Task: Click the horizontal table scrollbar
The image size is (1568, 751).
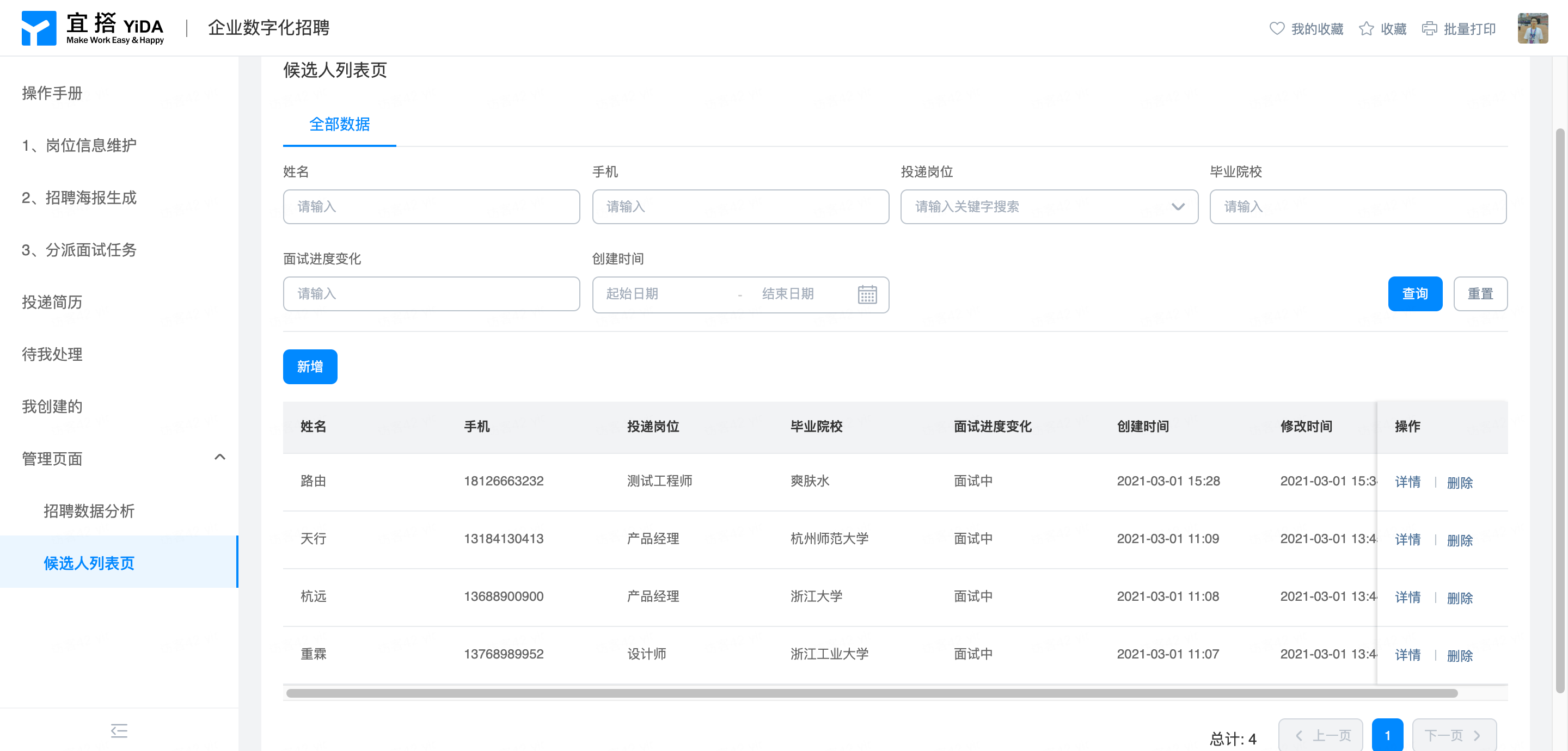Action: tap(871, 693)
